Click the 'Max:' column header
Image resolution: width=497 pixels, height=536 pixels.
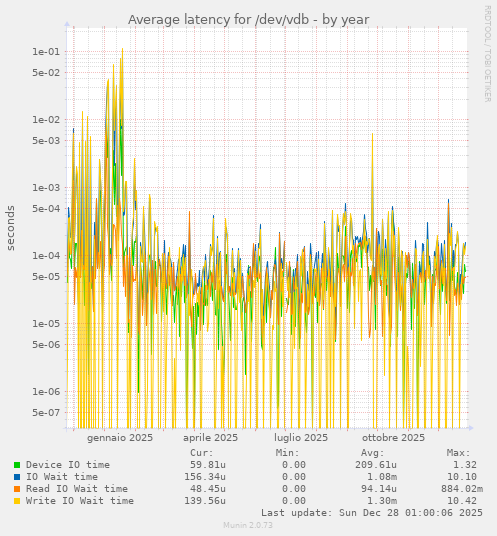(x=458, y=453)
